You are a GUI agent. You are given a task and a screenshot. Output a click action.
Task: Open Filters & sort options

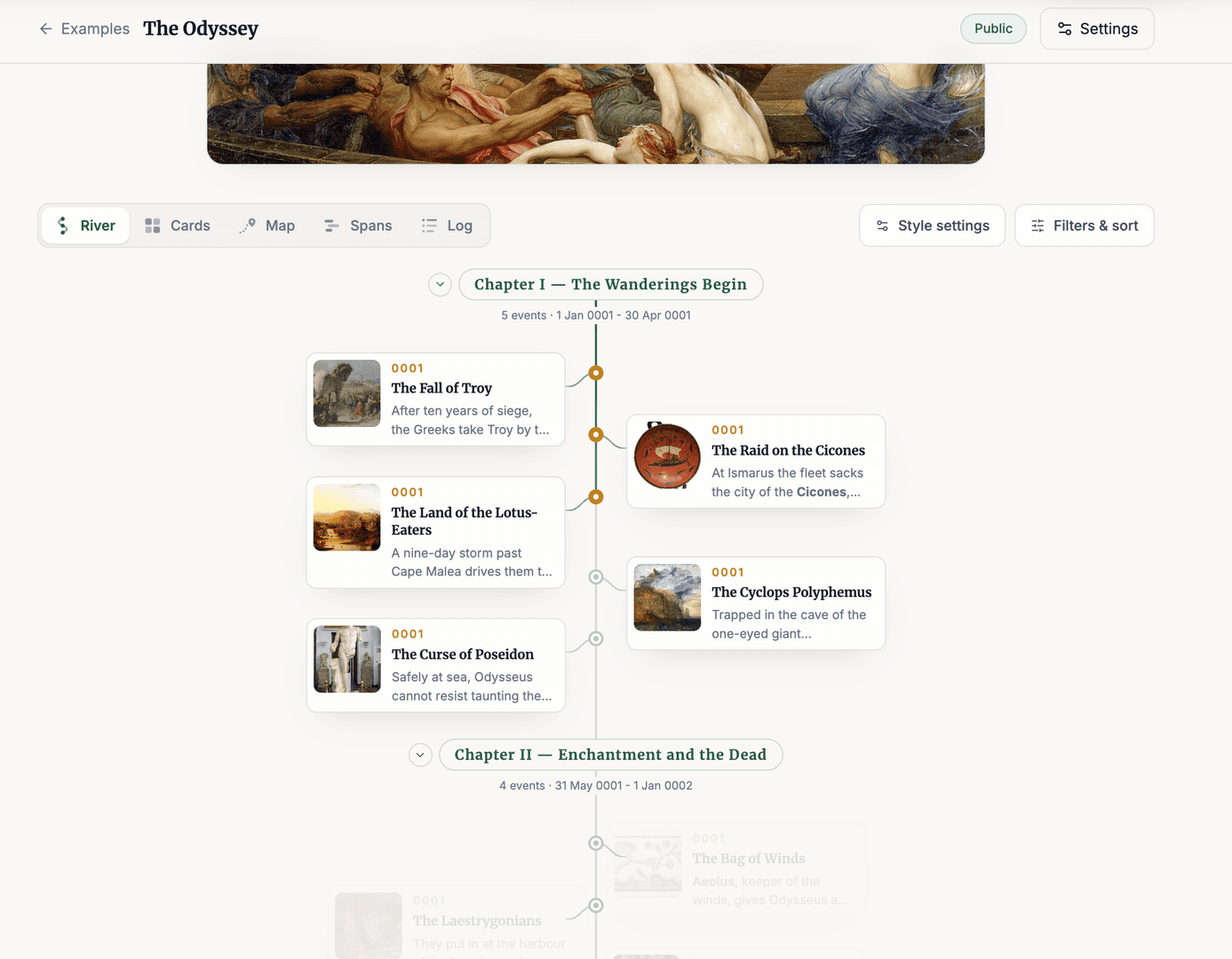pyautogui.click(x=1085, y=226)
